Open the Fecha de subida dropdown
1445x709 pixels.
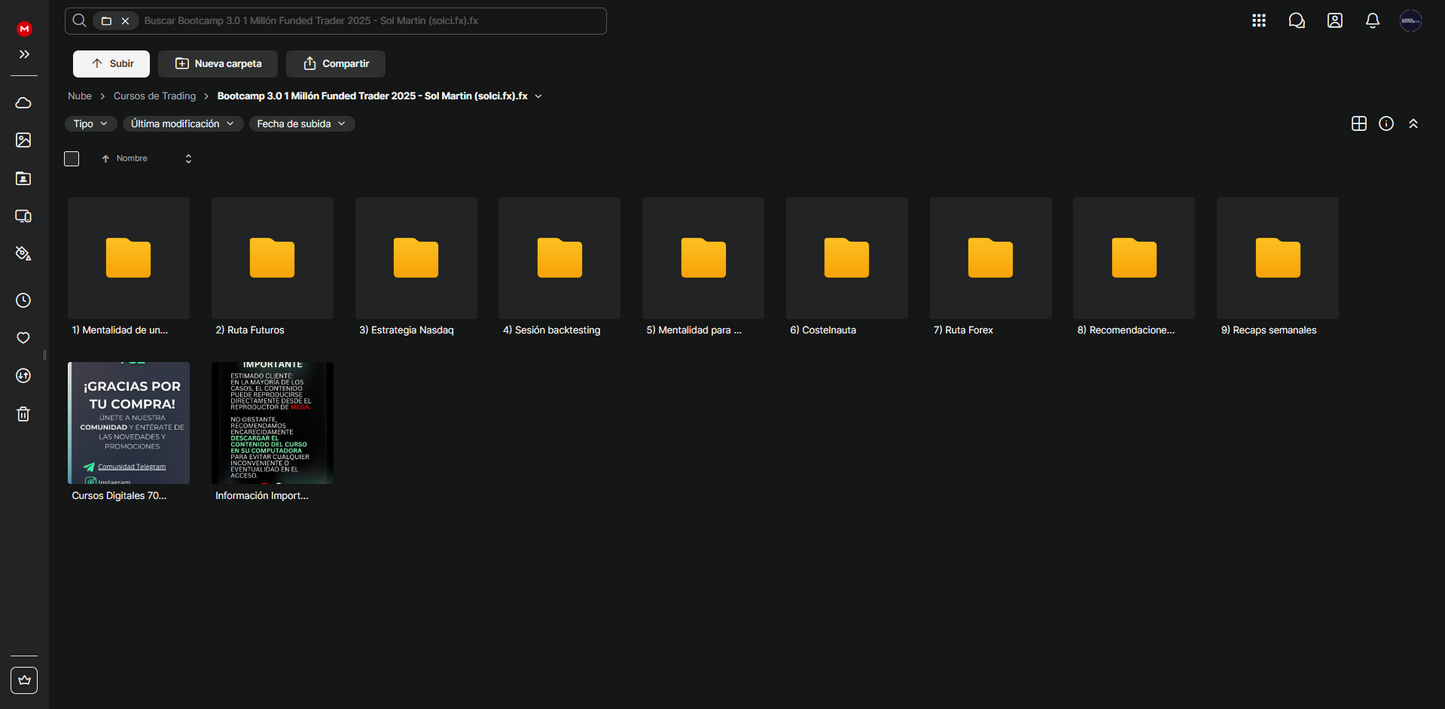302,124
